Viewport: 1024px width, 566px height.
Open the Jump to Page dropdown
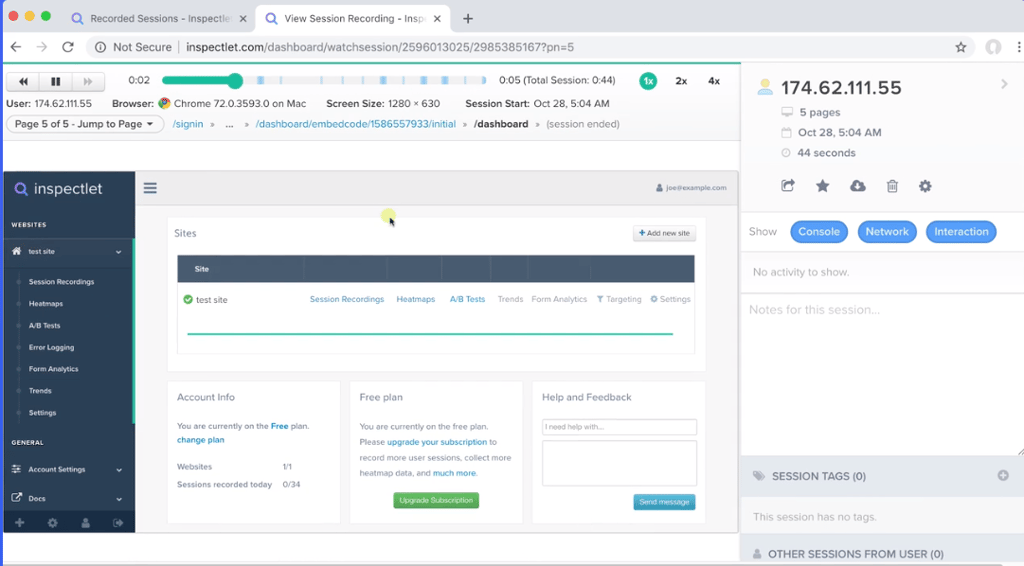85,124
